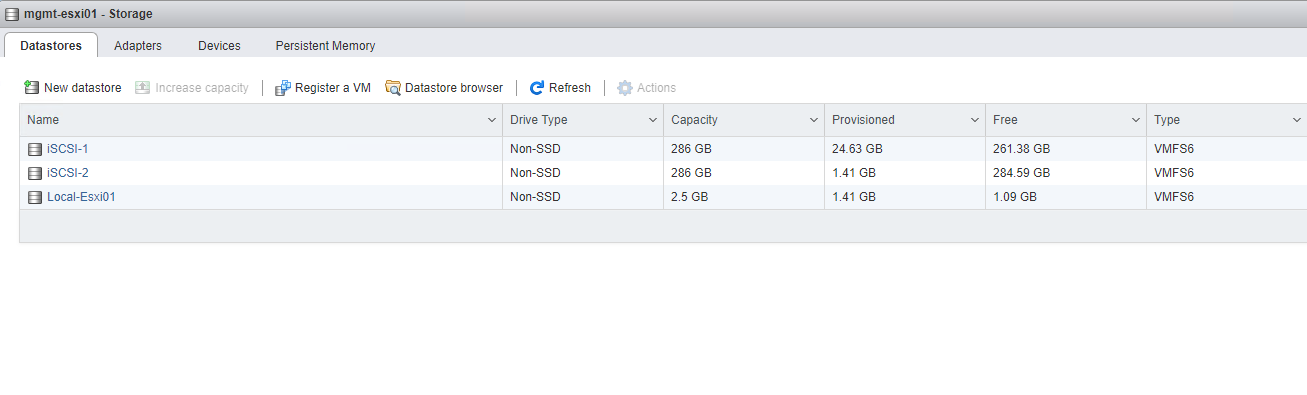
Task: Open the Free column dropdown arrow
Action: 1135,120
